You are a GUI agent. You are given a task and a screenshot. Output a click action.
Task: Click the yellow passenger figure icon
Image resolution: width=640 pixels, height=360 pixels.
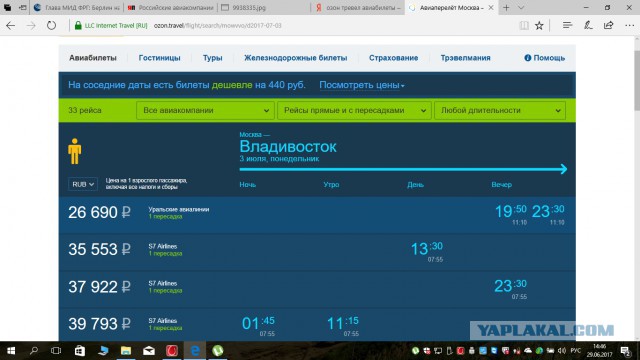click(75, 151)
